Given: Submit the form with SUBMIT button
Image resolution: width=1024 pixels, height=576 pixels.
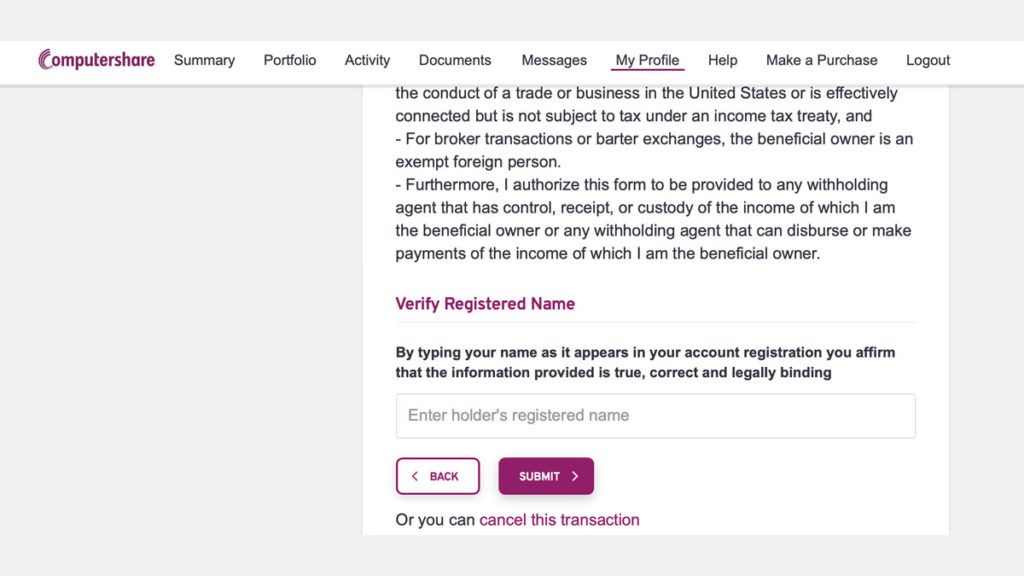Looking at the screenshot, I should pyautogui.click(x=546, y=476).
